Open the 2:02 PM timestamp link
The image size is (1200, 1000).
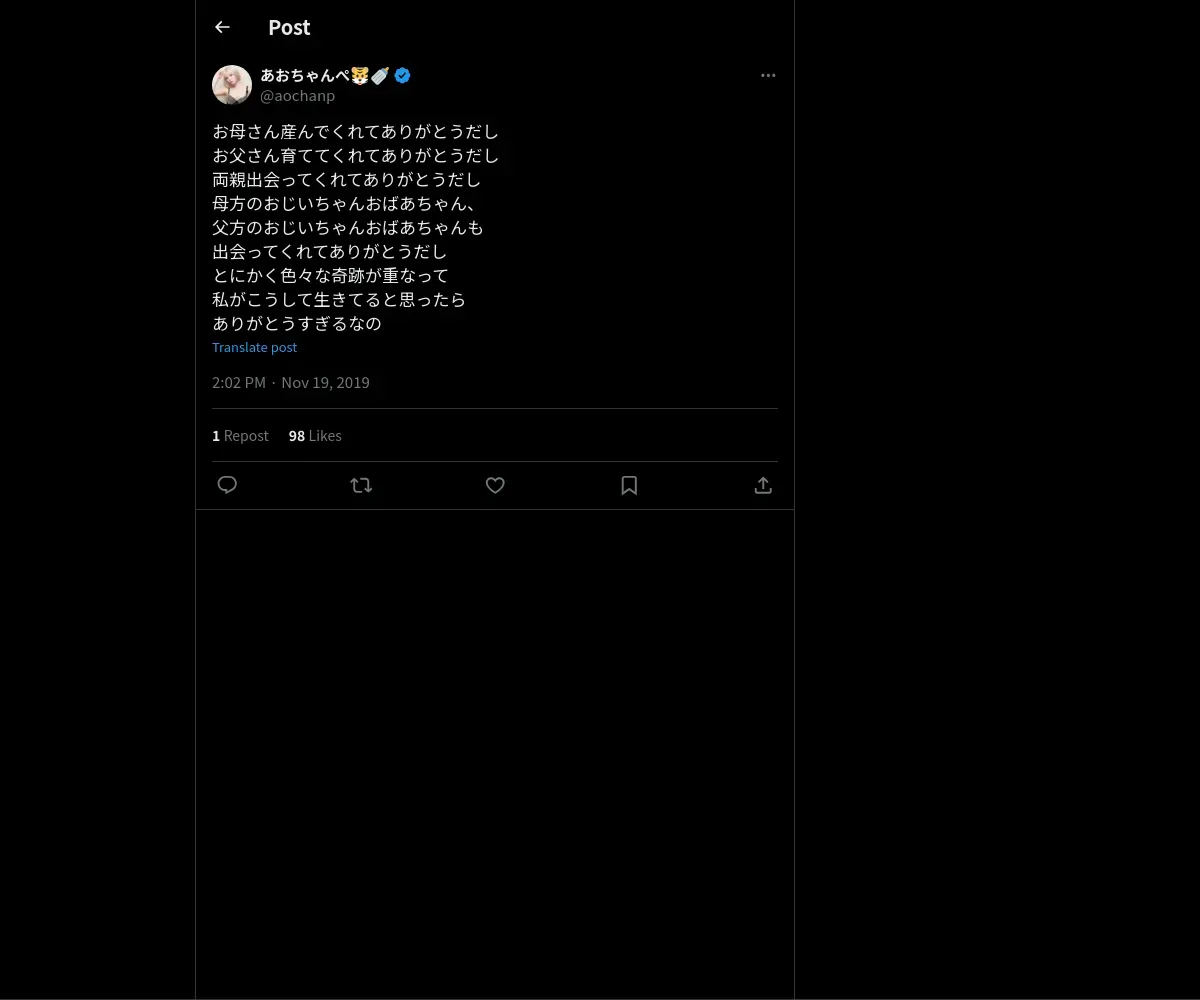[x=239, y=382]
